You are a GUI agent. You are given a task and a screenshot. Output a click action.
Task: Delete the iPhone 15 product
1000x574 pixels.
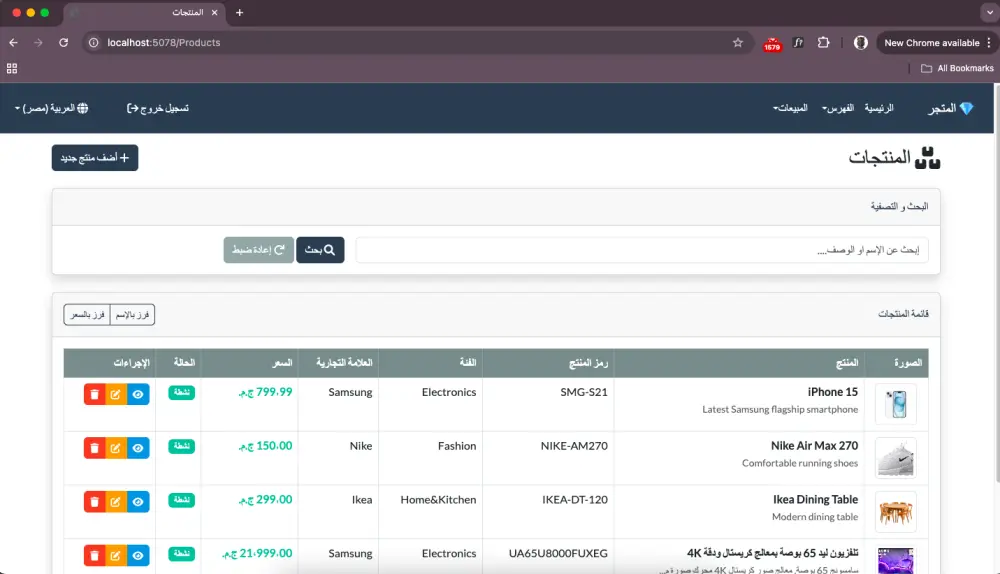94,394
